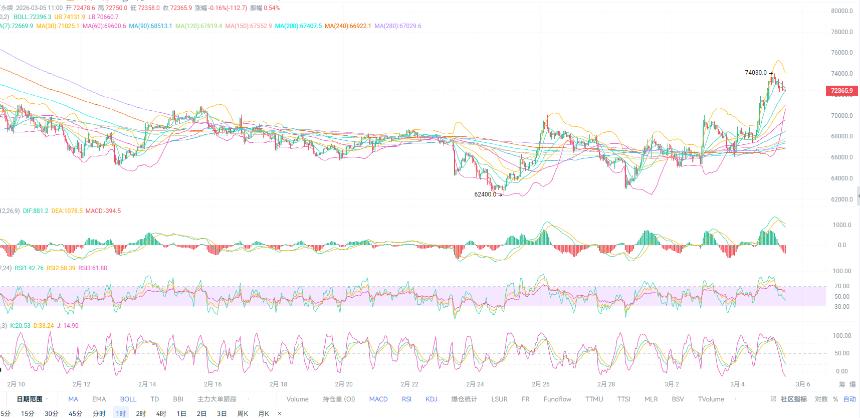Add the Fundflow indicator
Image resolution: width=860 pixels, height=418 pixels.
pos(557,399)
